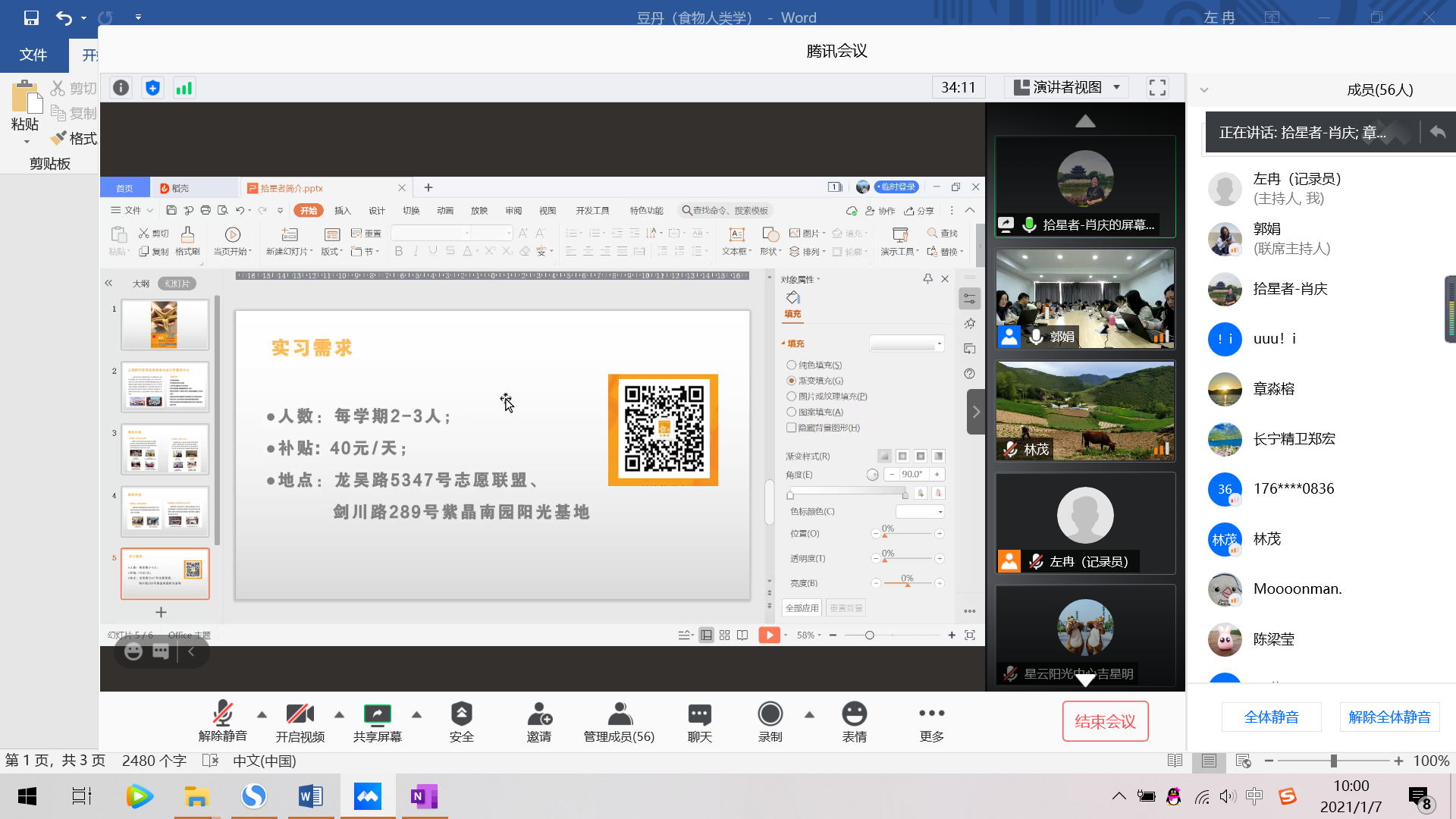Open the 表情 emoji reactions
Image resolution: width=1456 pixels, height=819 pixels.
pos(854,714)
